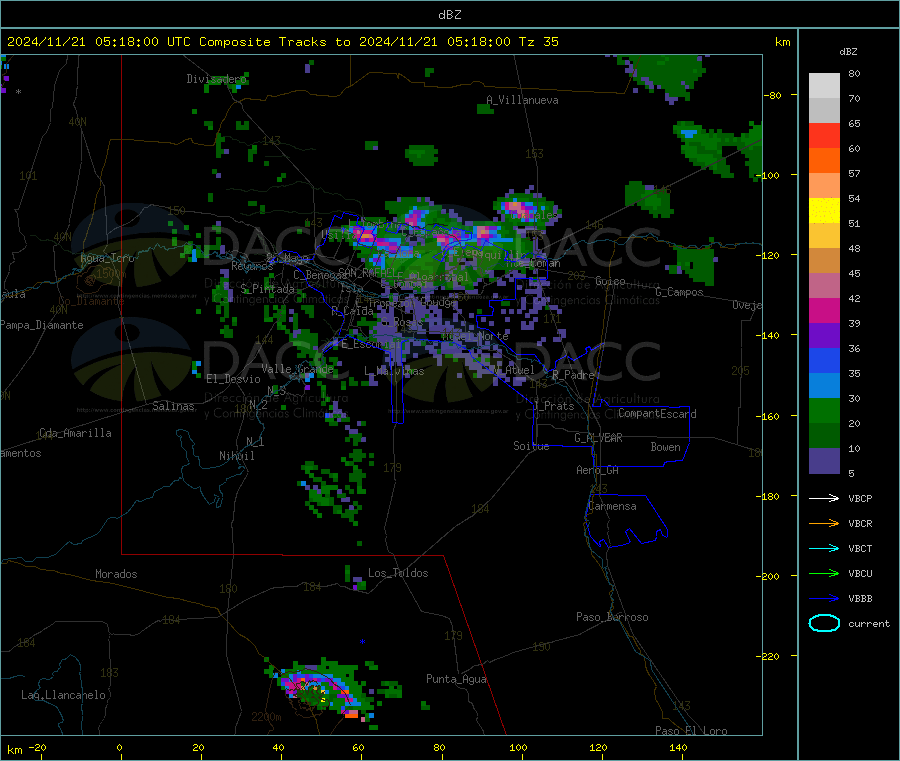
Task: Click the cyan VBCT arrow in legend
Action: coord(824,548)
